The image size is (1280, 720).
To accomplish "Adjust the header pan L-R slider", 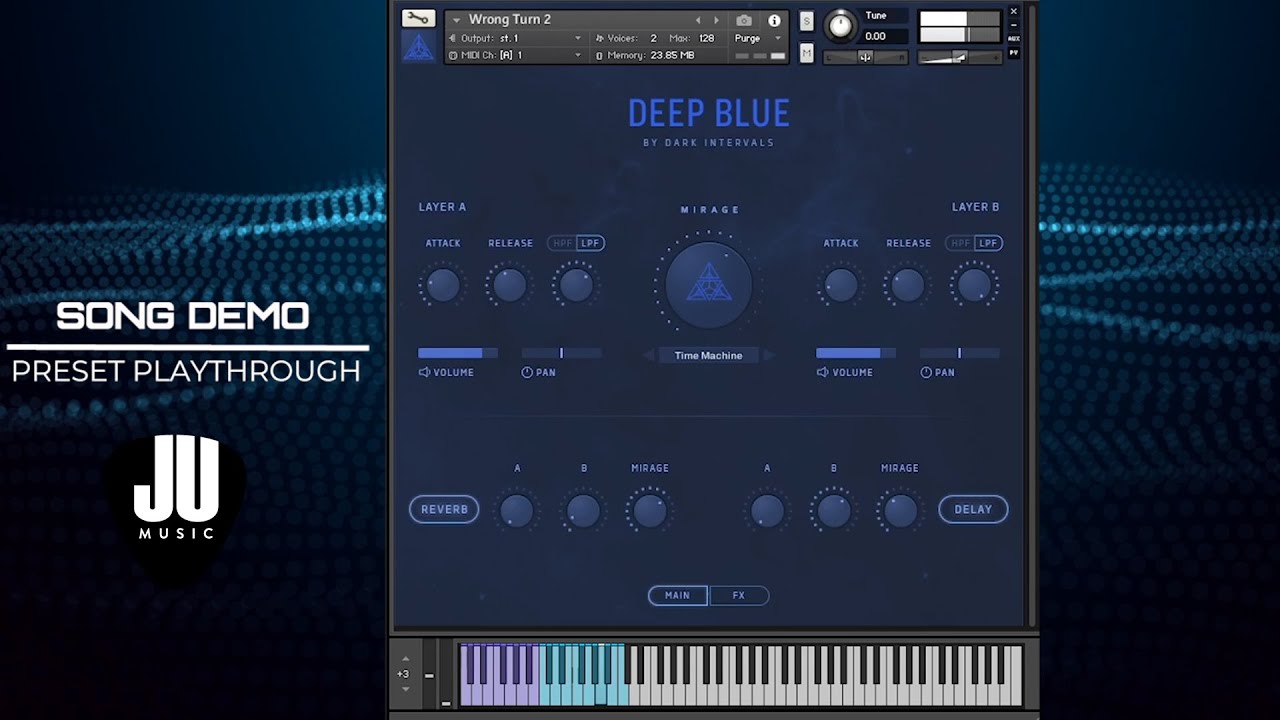I will [866, 57].
